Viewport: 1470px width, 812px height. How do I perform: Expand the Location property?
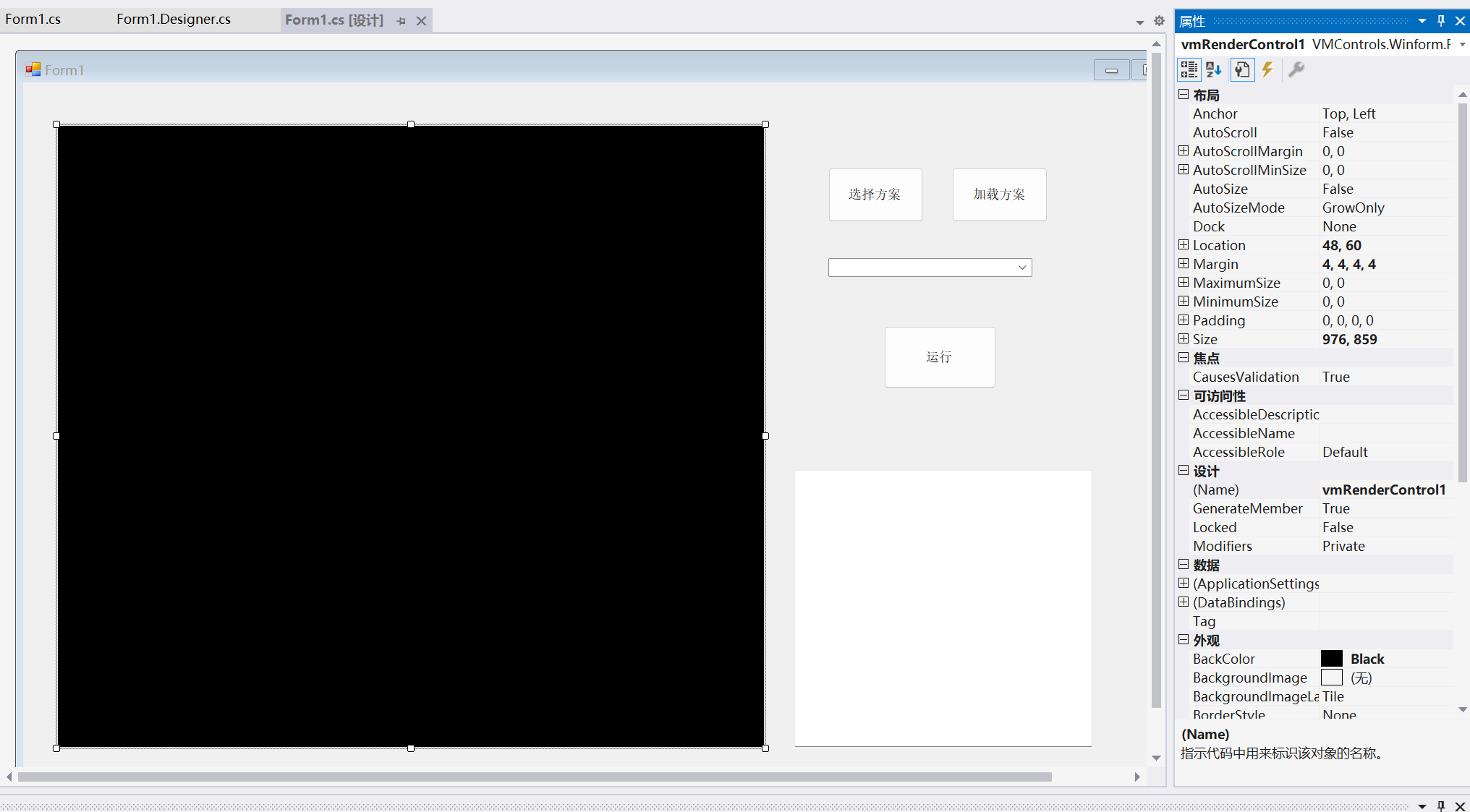pos(1184,245)
